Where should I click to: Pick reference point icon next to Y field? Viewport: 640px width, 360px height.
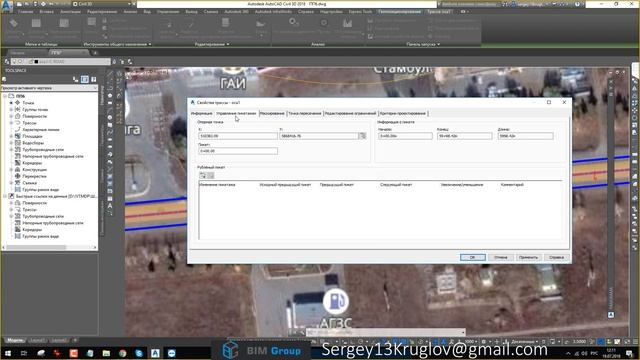362,136
